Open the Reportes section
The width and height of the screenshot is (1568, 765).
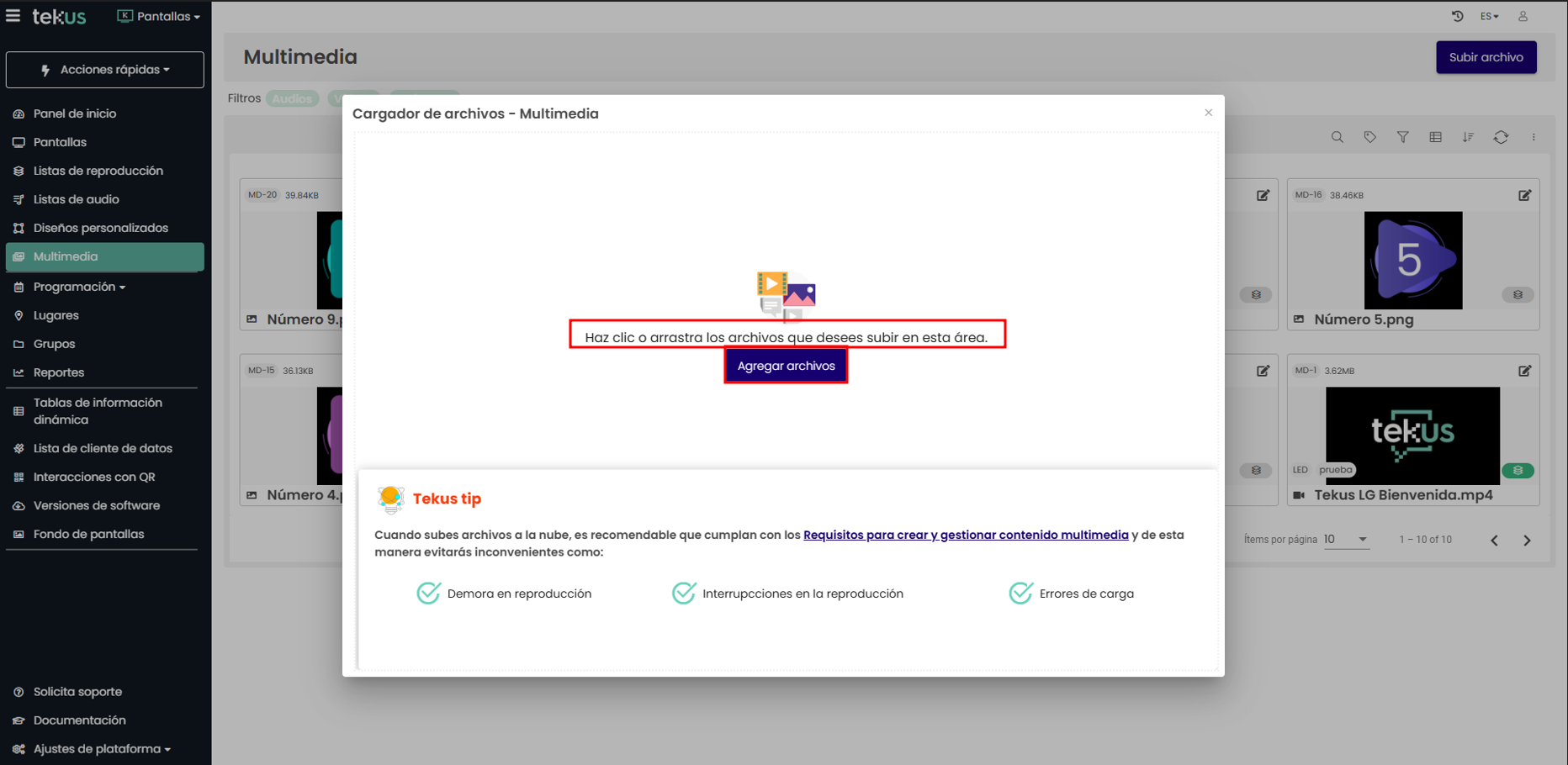(58, 372)
